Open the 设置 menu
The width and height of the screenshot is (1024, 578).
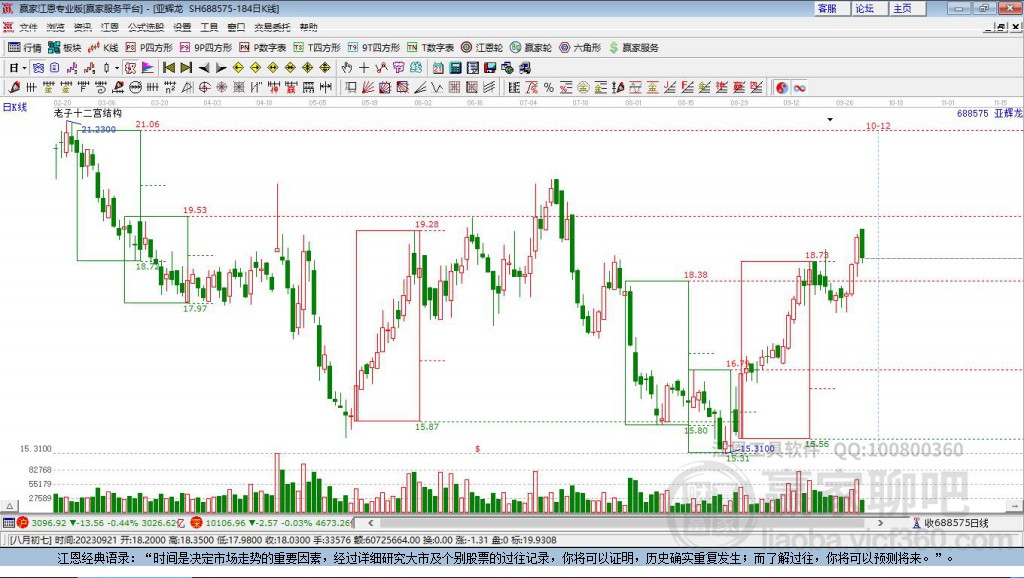point(182,27)
